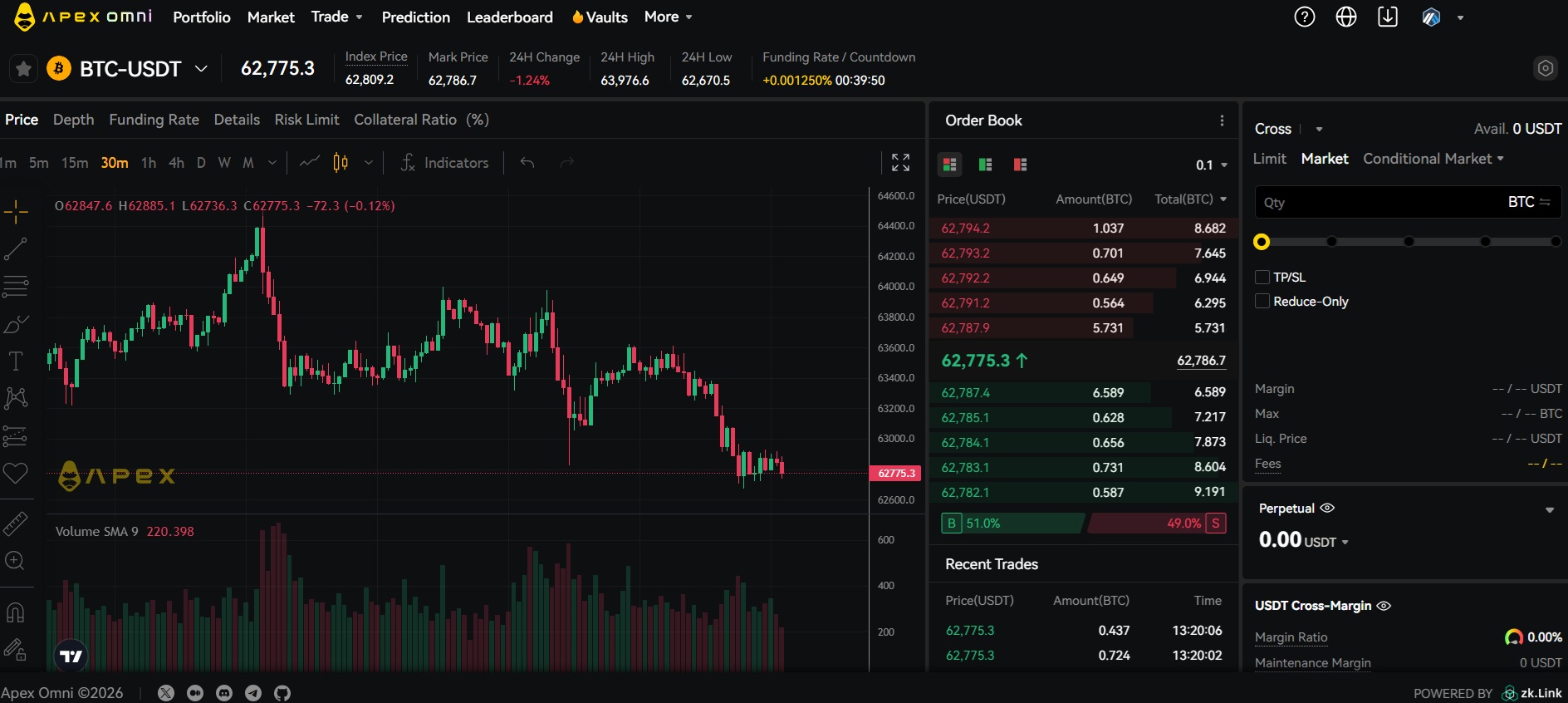Open the BTC-USDT pair selector dropdown
The height and width of the screenshot is (703, 1568).
[201, 68]
